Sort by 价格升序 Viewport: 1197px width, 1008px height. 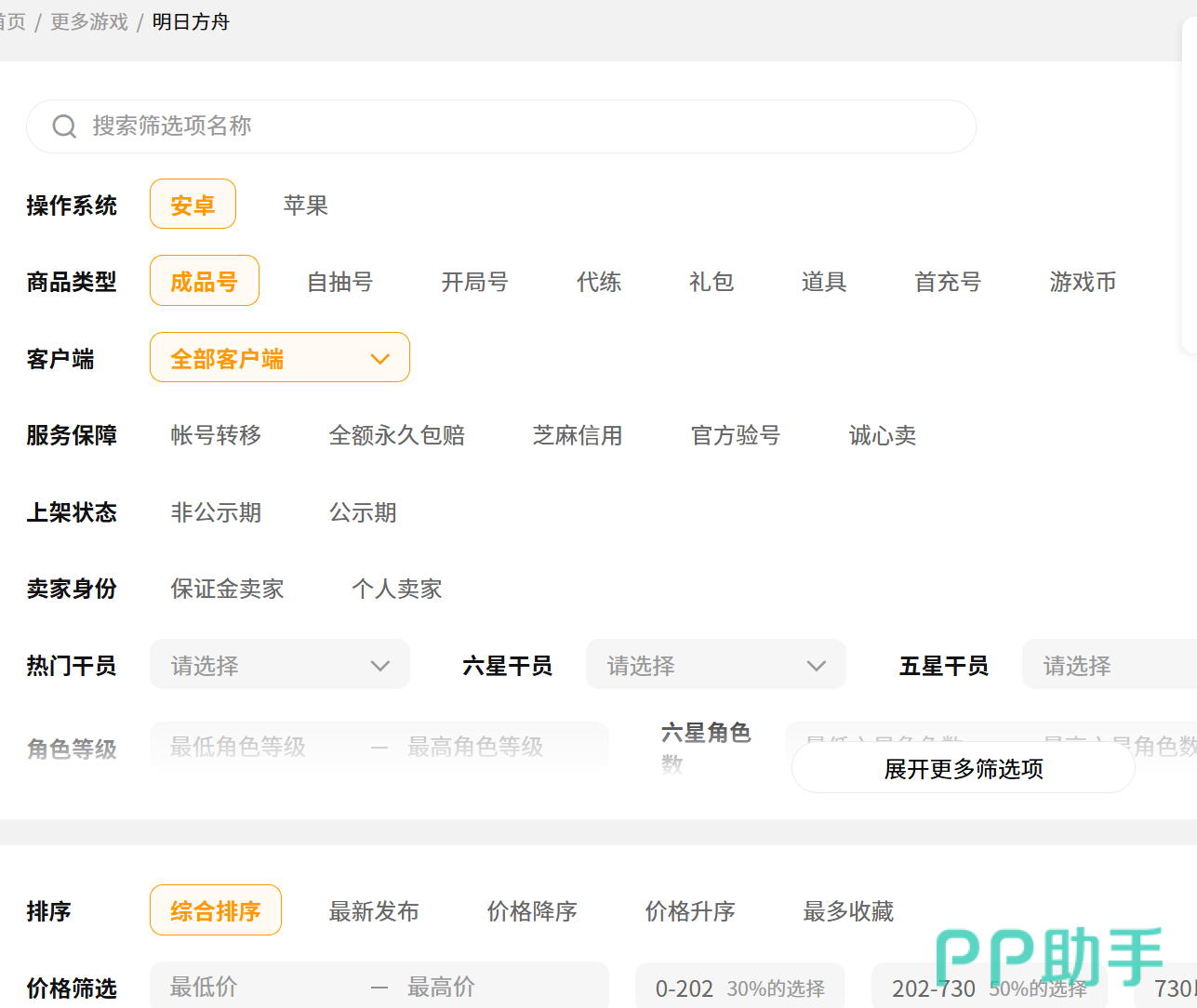(x=690, y=911)
